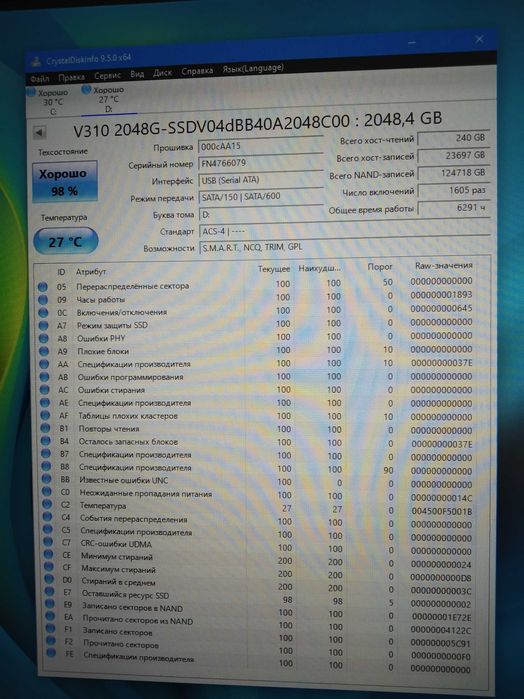
Task: Click status icon of AB Ошибки программирования
Action: pos(45,377)
